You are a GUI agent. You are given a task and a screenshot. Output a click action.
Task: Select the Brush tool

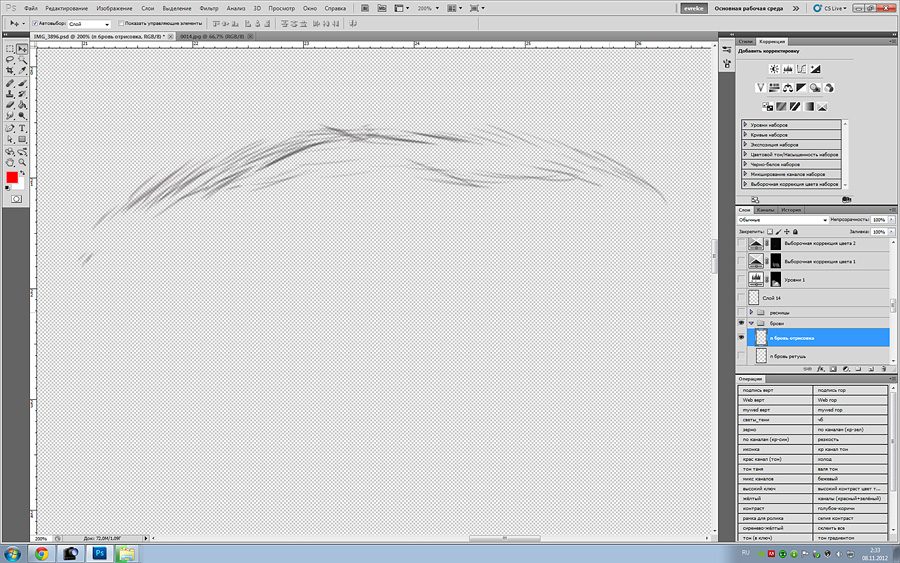coord(22,83)
